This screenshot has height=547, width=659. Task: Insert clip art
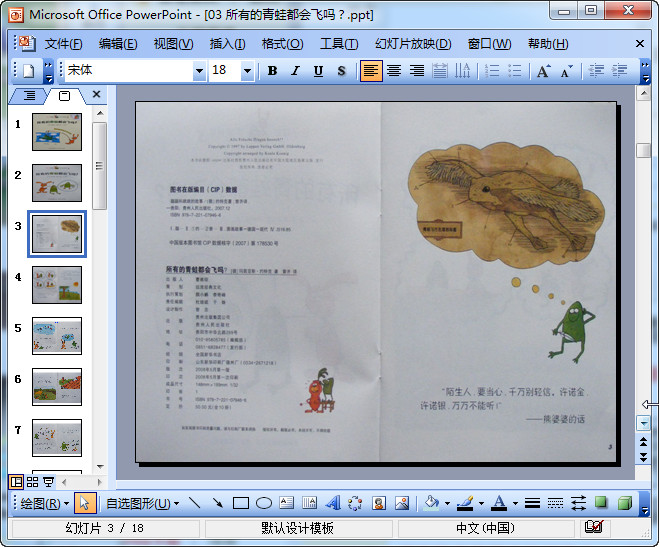tap(379, 503)
